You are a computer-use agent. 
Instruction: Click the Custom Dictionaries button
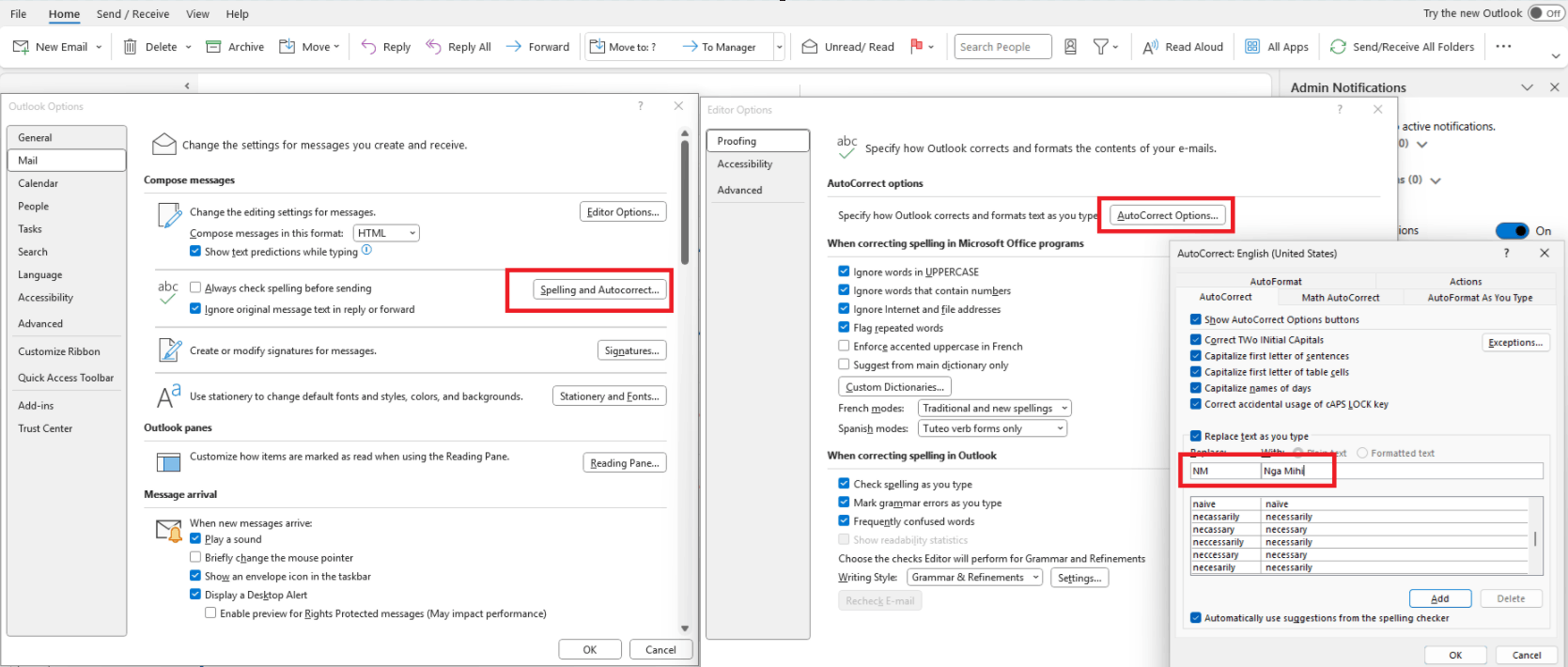894,386
